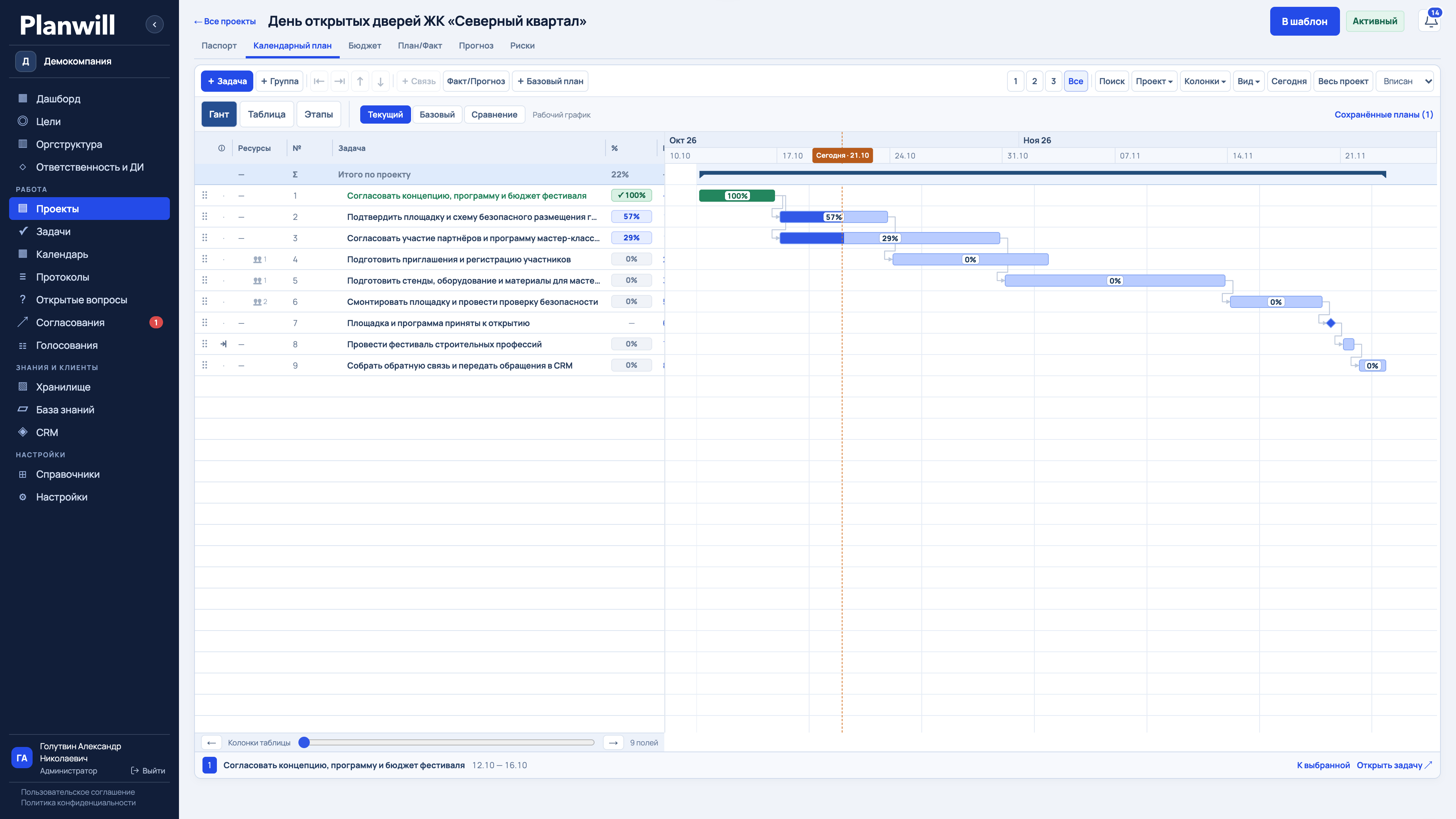Click Открыть задачу in the bottom bar

[x=1394, y=765]
